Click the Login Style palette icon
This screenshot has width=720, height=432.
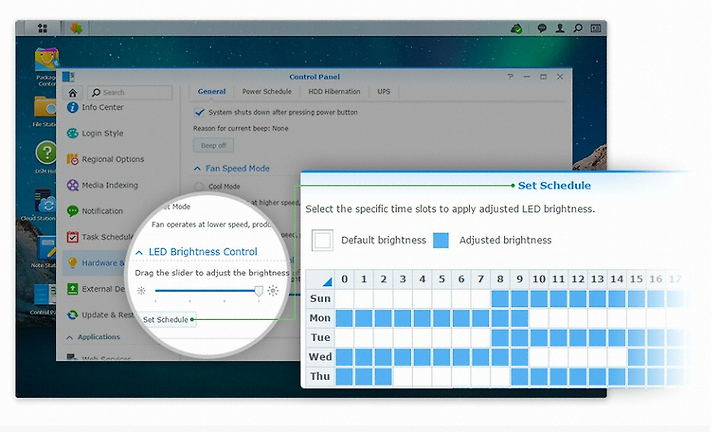(73, 133)
